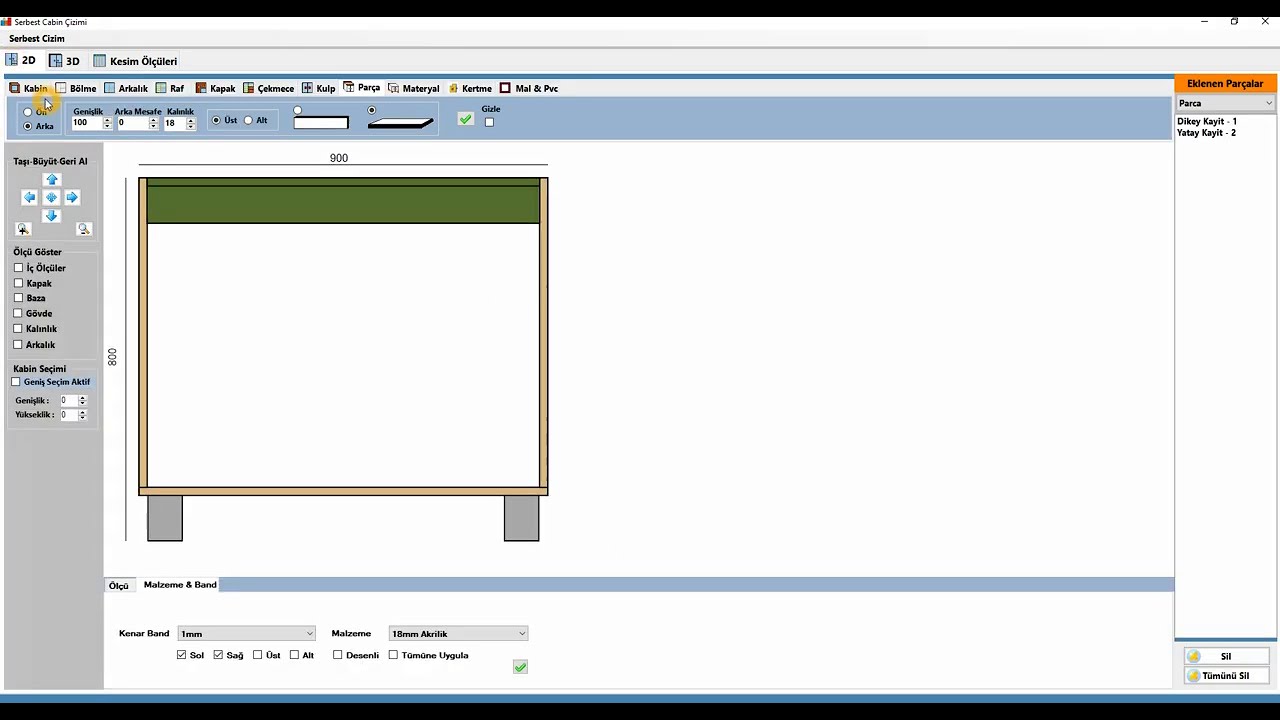Confirm part with the green check in toolbar
The height and width of the screenshot is (720, 1280).
click(465, 119)
